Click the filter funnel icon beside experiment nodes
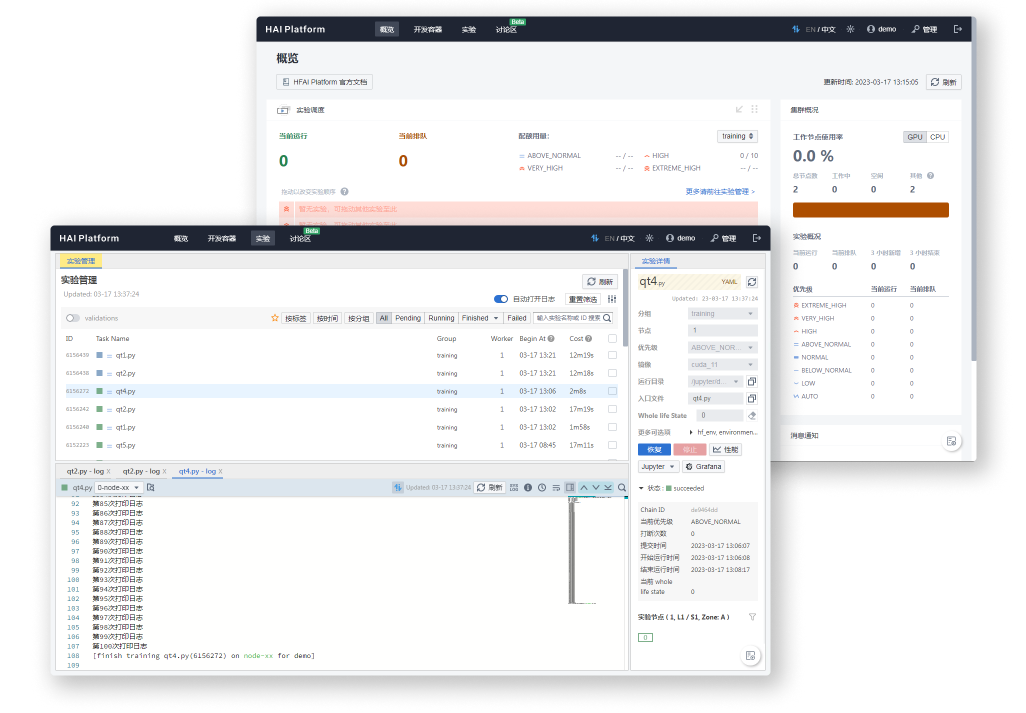1026x713 pixels. (752, 617)
